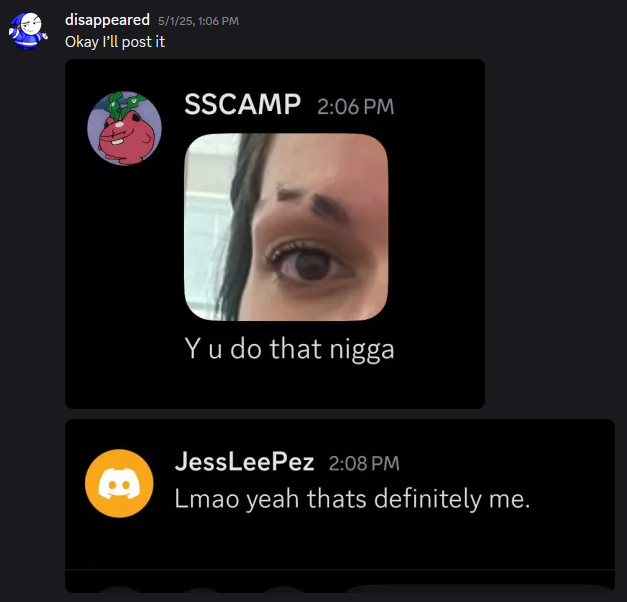
Task: Open the close-up eye photo
Action: coord(286,227)
